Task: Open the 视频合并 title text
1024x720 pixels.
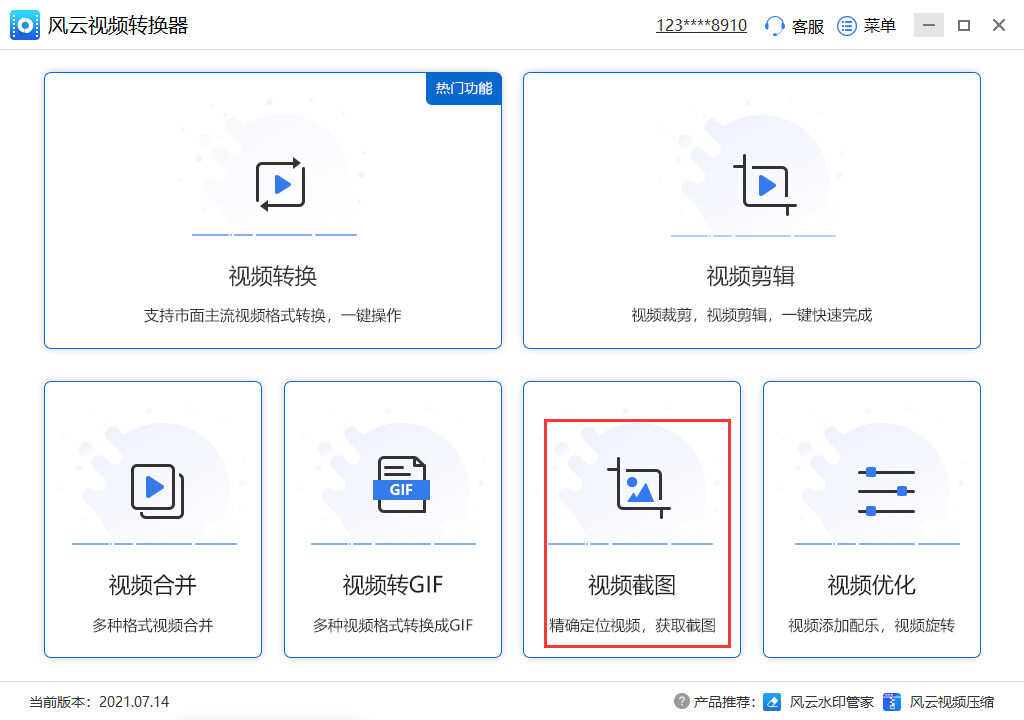Action: coord(153,585)
